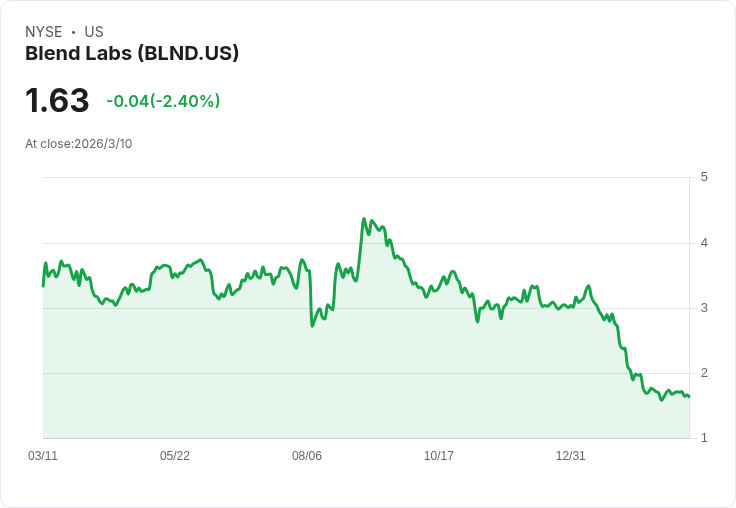Click the 4 label on price axis
The image size is (736, 508).
pos(704,242)
